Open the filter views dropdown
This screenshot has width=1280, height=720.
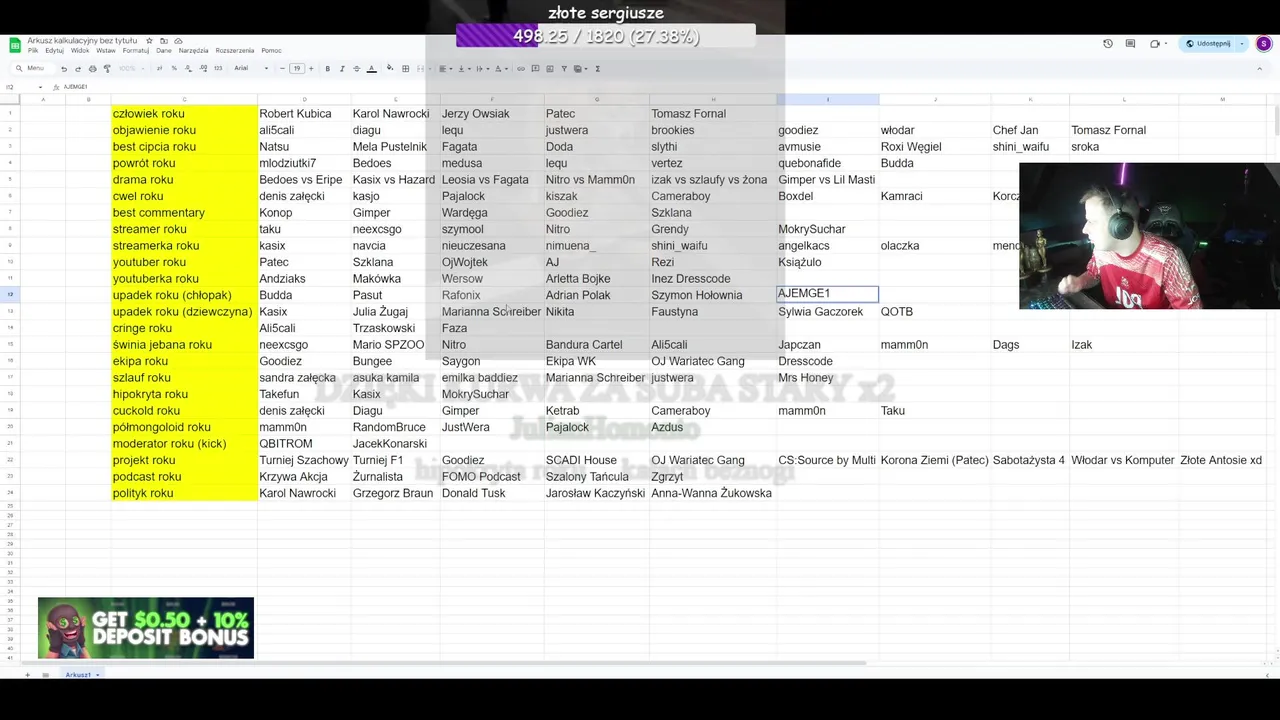[x=580, y=69]
